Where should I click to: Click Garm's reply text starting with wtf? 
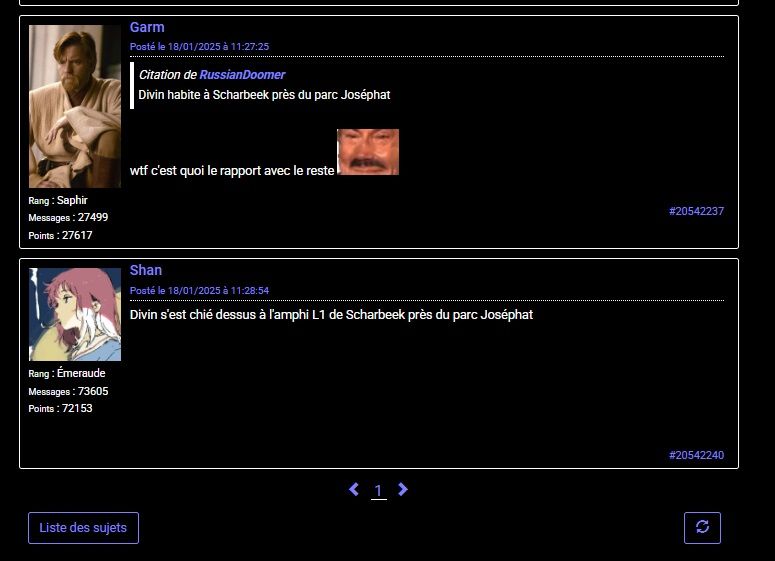click(232, 170)
